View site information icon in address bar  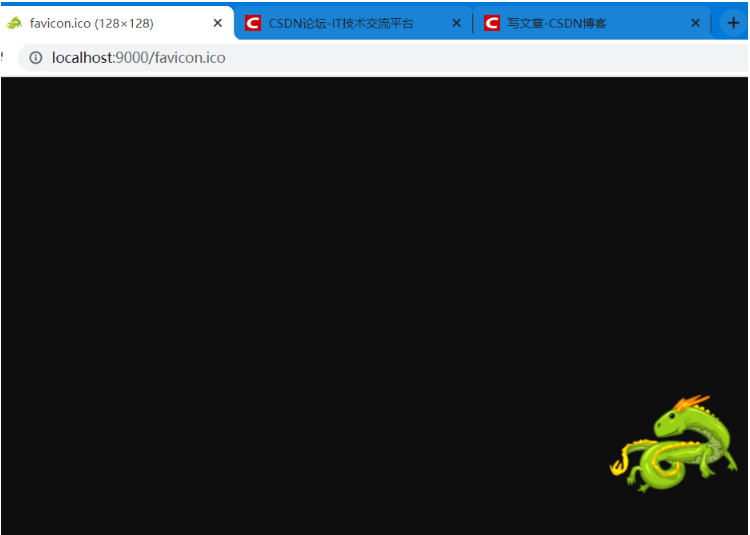coord(36,57)
